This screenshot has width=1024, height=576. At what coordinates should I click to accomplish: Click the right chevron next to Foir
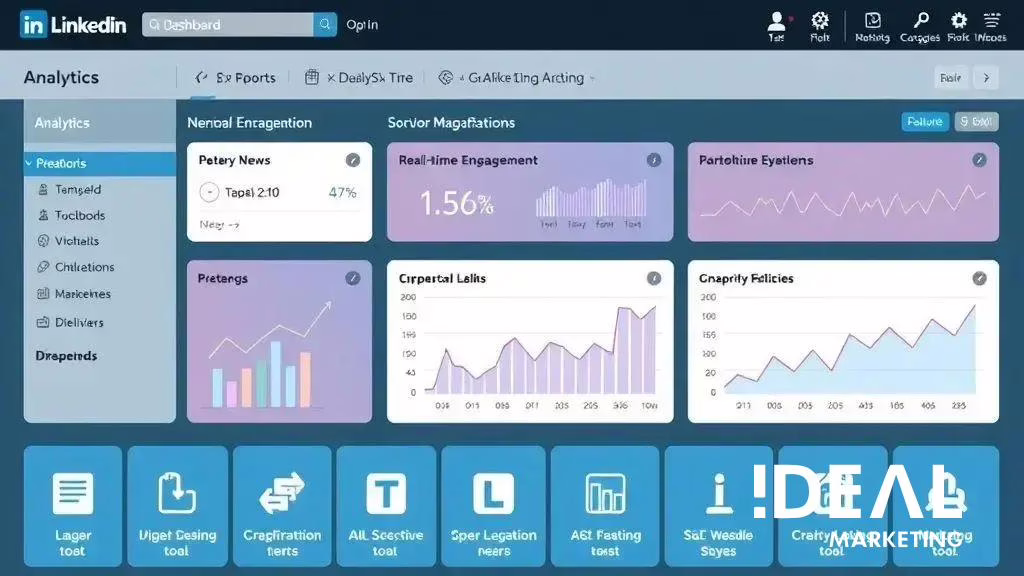pos(986,78)
